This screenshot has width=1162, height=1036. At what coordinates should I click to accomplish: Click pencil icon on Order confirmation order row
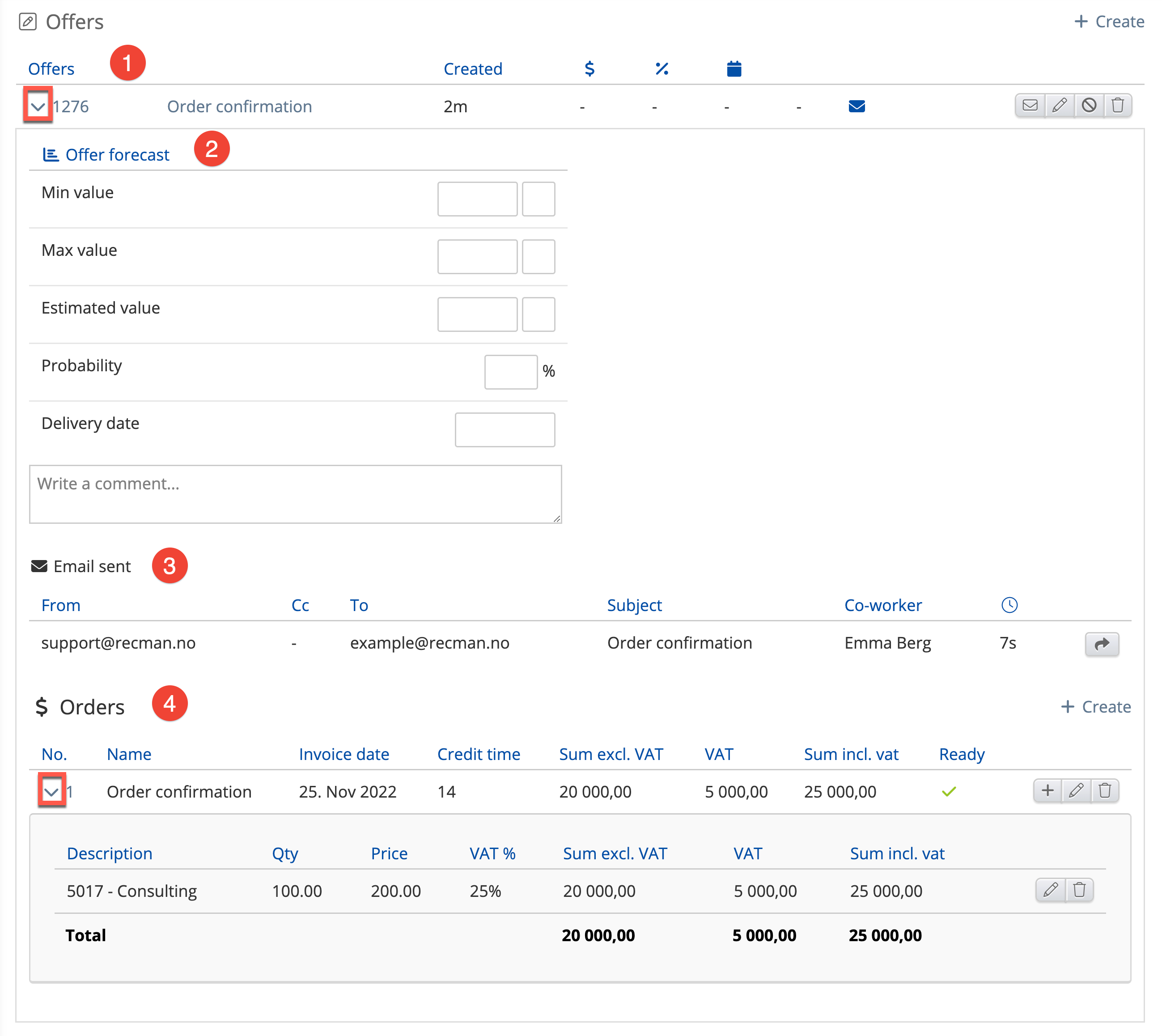(x=1076, y=791)
